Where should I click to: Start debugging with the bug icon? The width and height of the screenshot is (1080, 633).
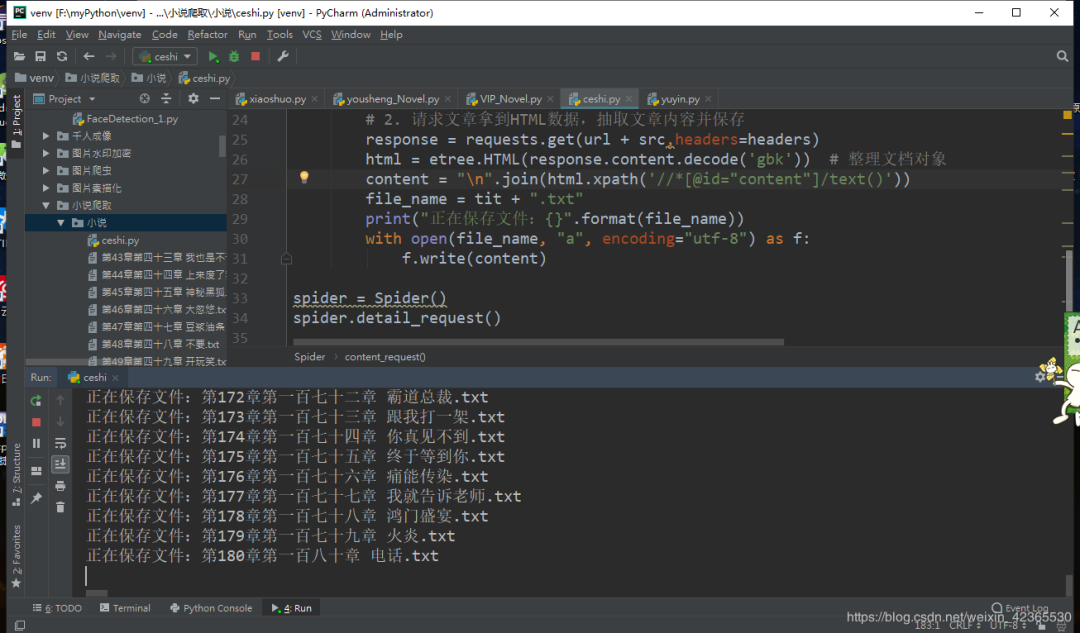pos(234,56)
